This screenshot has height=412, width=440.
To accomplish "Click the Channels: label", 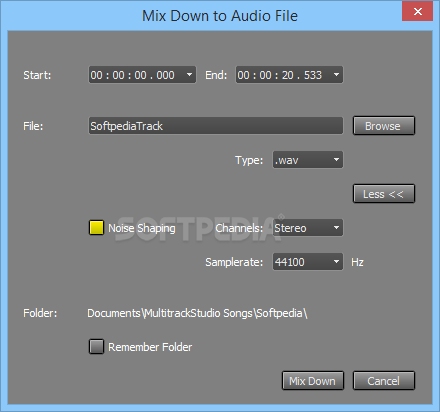I will (239, 228).
